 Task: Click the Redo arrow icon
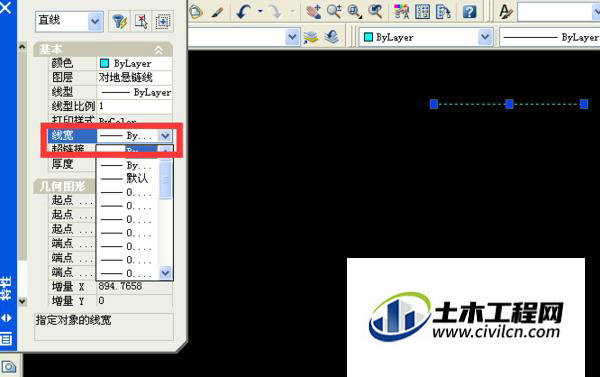pos(275,11)
